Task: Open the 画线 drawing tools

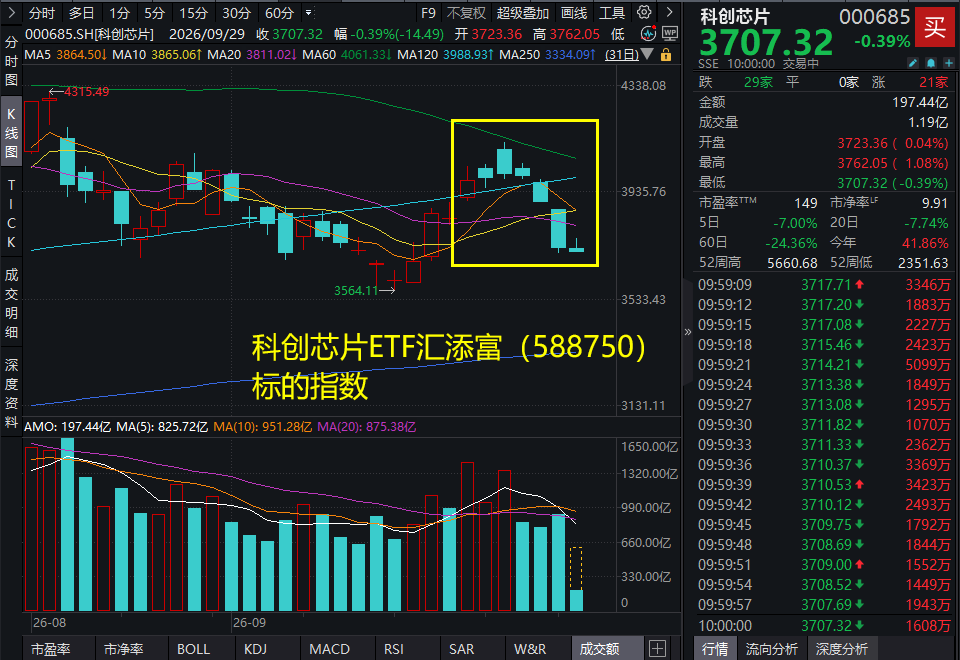Action: (x=574, y=13)
